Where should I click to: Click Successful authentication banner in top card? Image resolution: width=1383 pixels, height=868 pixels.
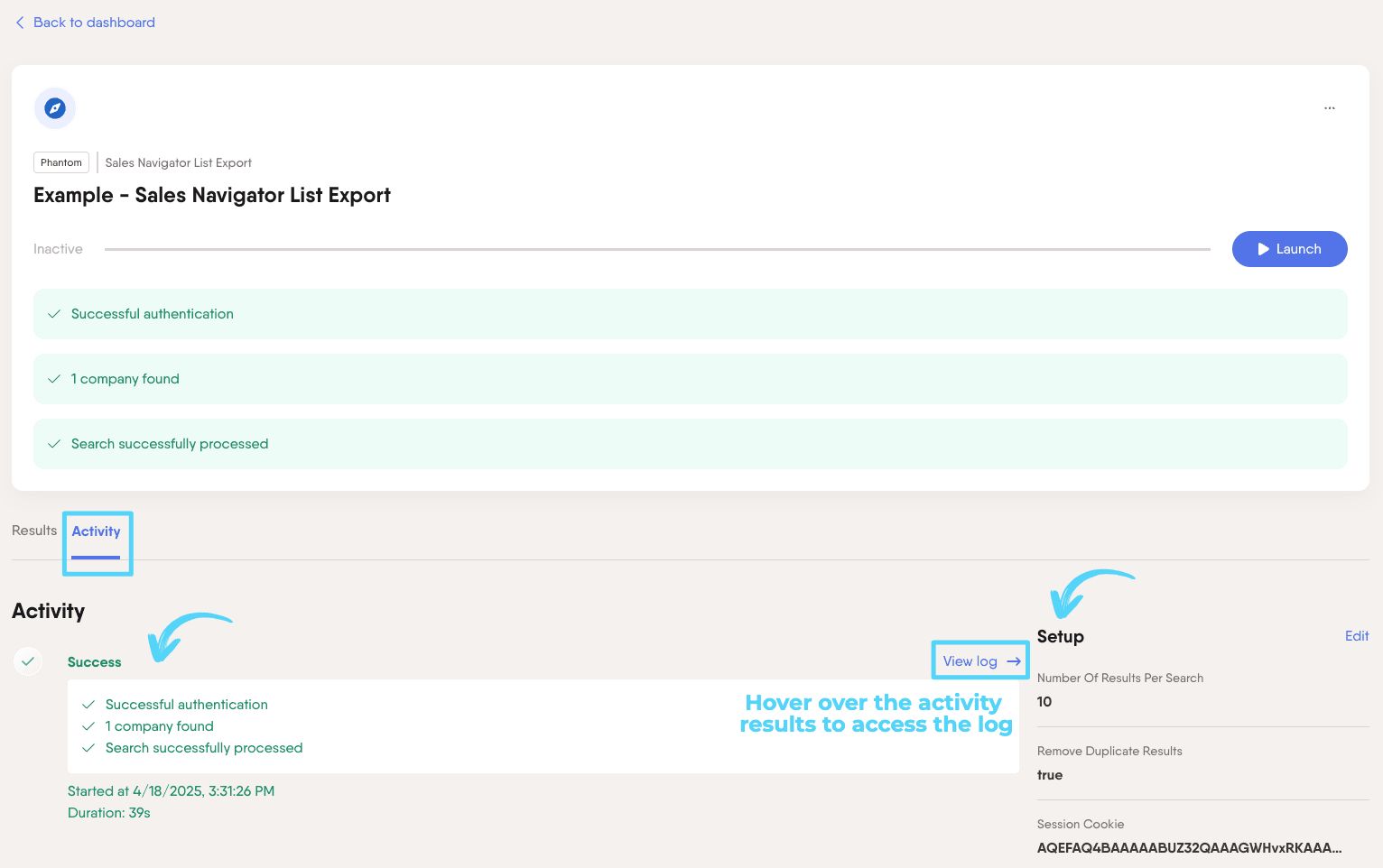tap(691, 314)
